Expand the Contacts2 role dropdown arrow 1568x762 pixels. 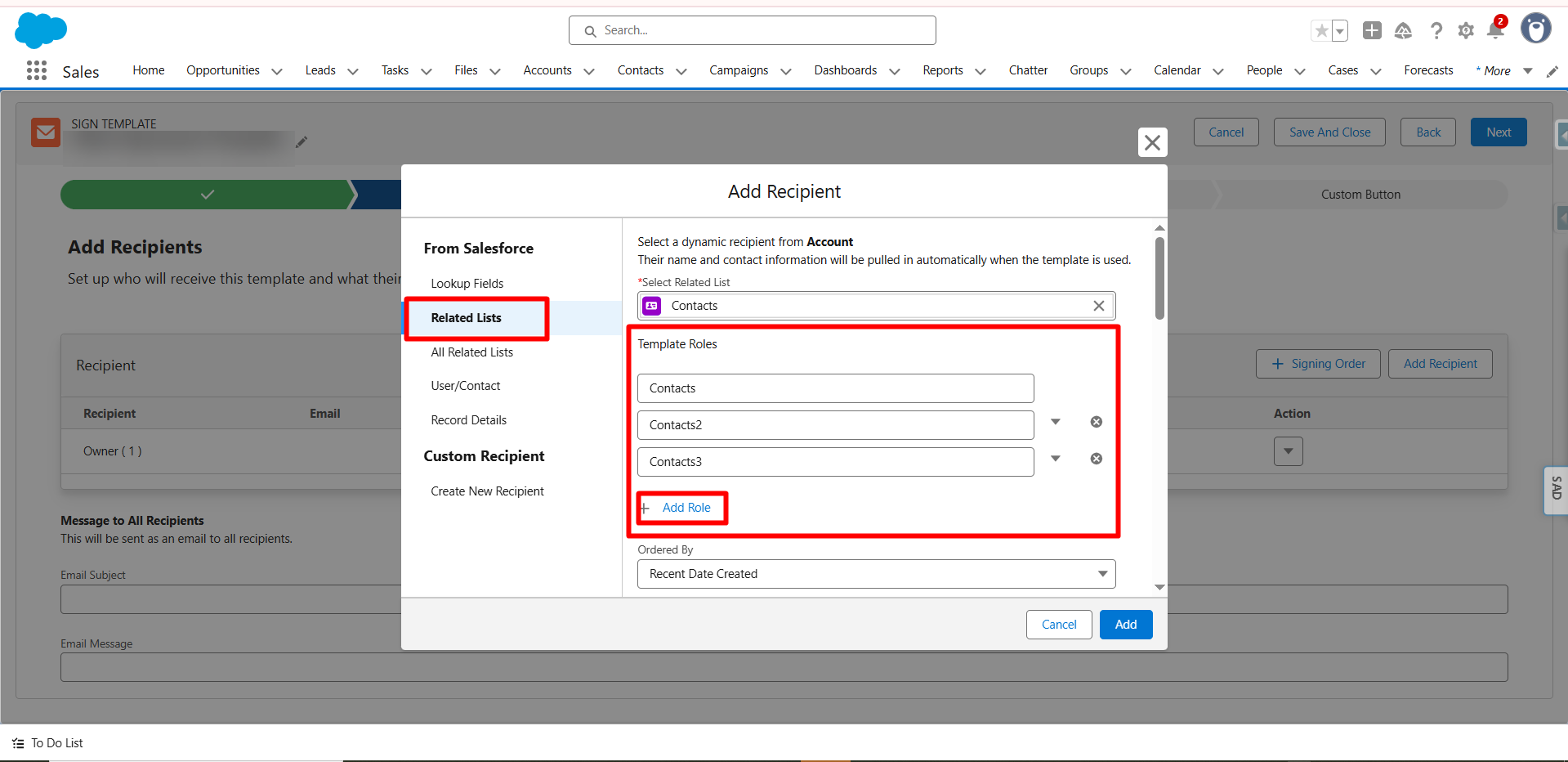coord(1056,422)
